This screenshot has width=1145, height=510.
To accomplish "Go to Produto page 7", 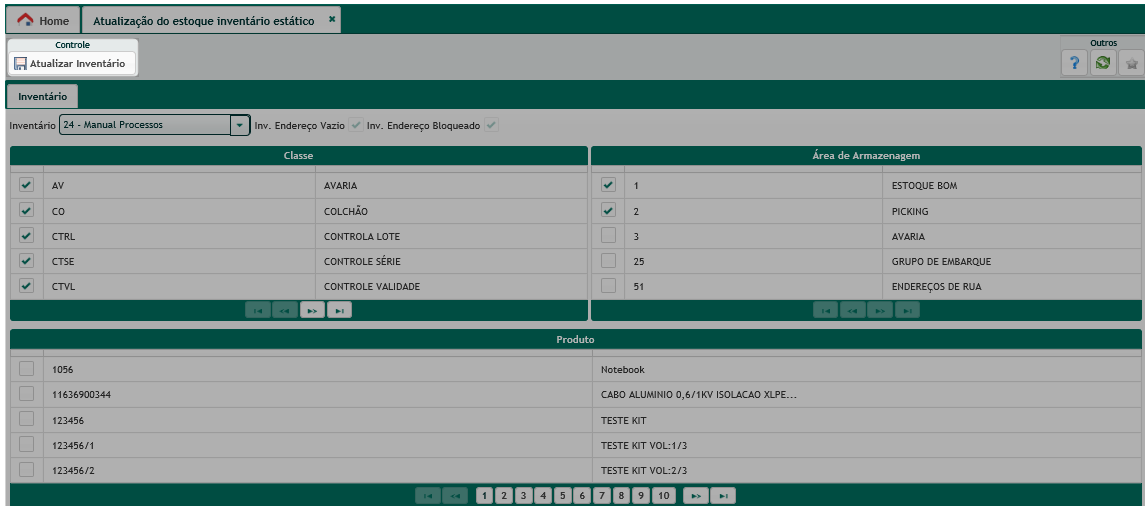I will [x=601, y=496].
